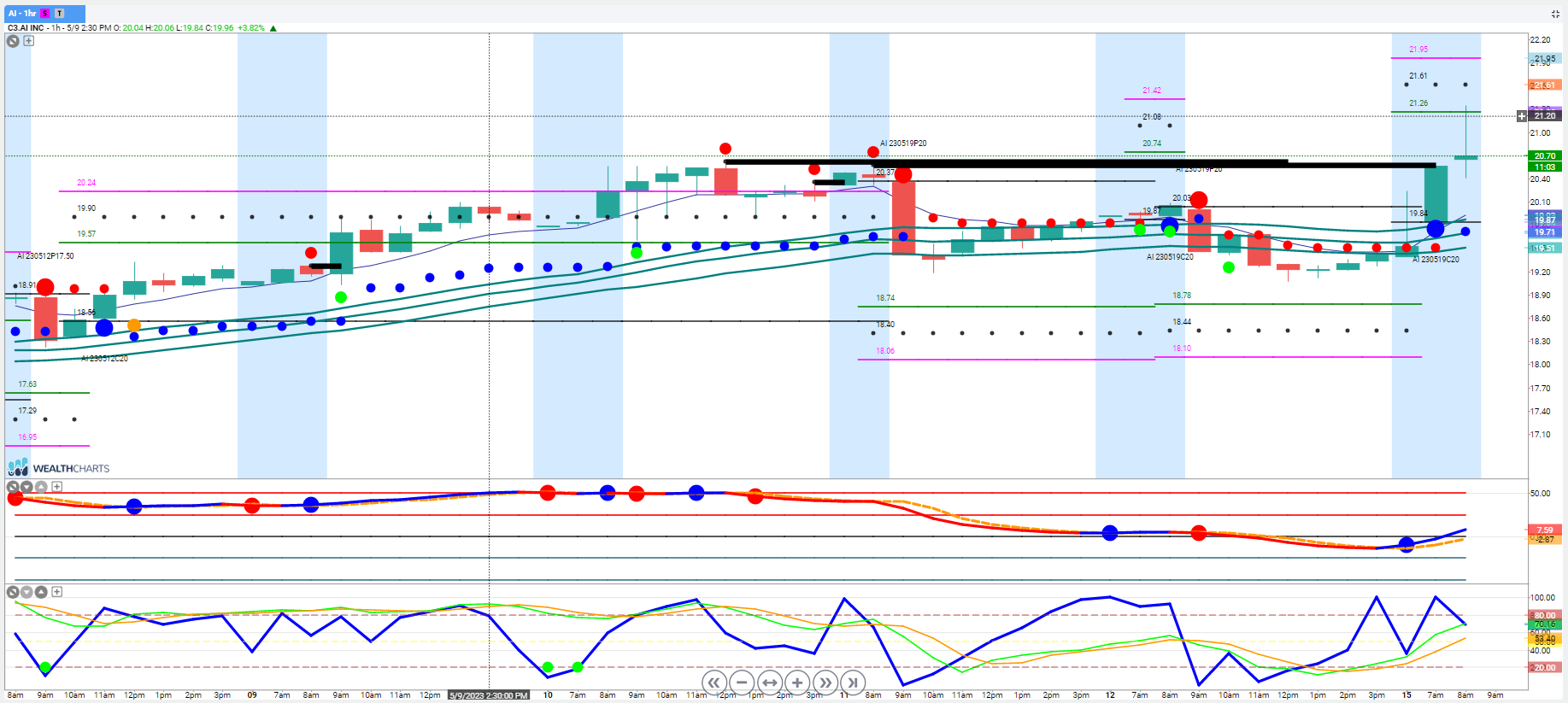This screenshot has width=1568, height=703.
Task: Click the 11:03 countdown label on price axis
Action: 1545,167
